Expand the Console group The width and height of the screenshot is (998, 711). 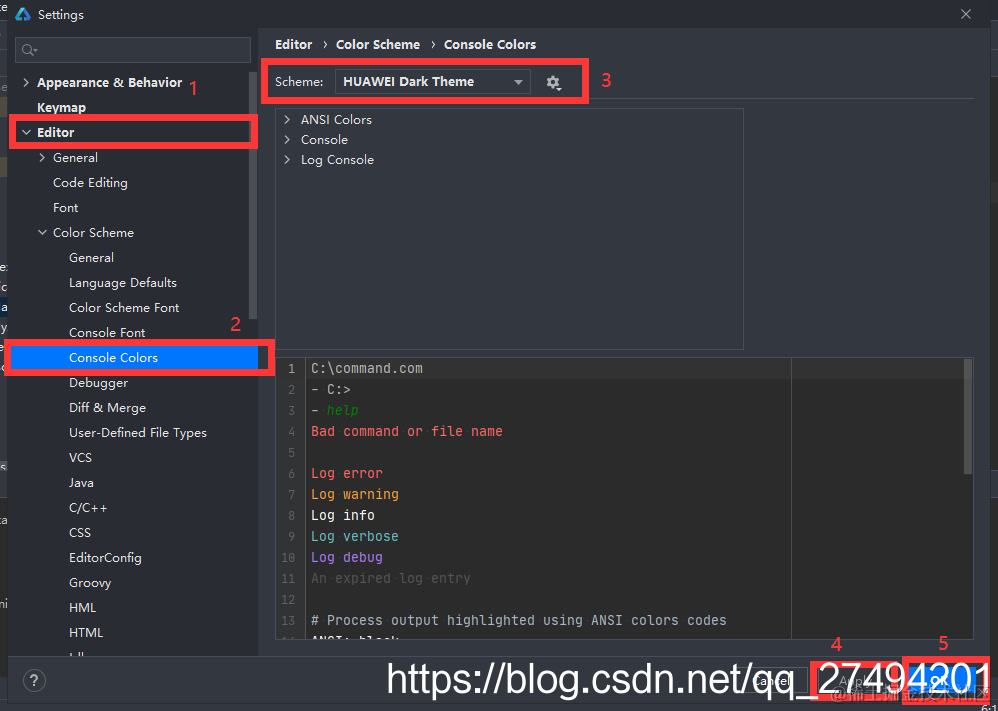point(287,139)
